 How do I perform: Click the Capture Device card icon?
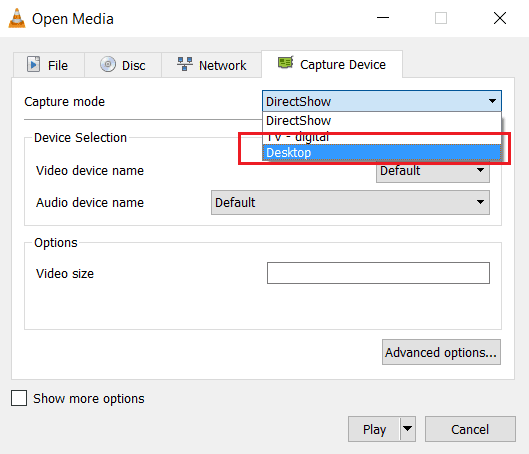coord(285,63)
